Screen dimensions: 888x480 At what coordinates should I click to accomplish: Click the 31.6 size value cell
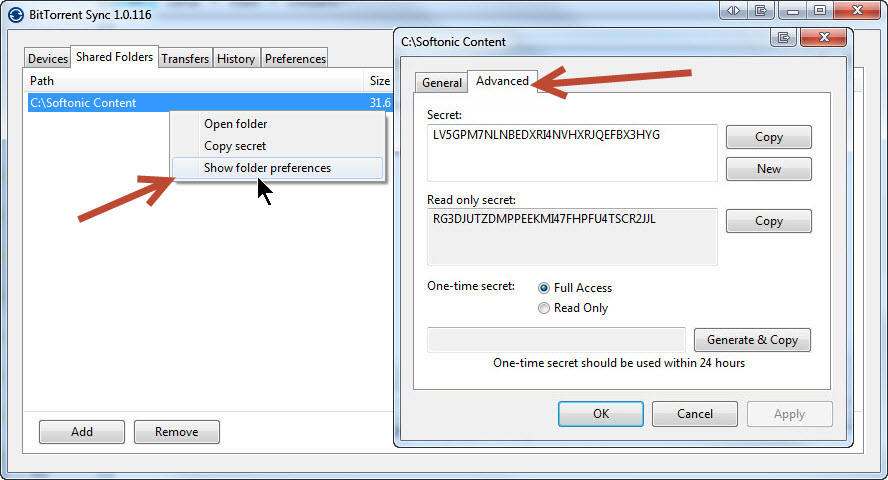coord(379,102)
